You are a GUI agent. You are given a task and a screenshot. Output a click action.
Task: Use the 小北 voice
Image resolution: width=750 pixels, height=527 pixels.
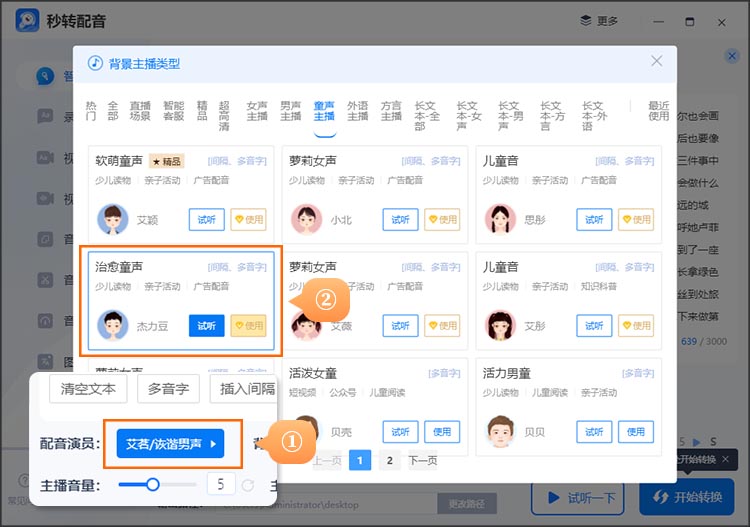pos(442,220)
